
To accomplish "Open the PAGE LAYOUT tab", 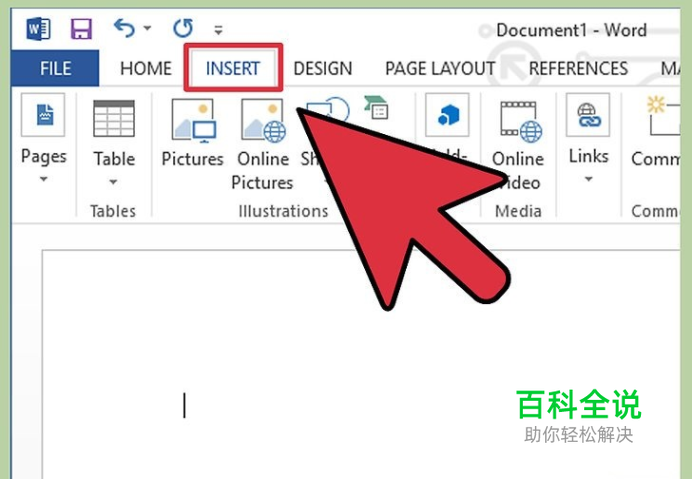I will (x=440, y=68).
